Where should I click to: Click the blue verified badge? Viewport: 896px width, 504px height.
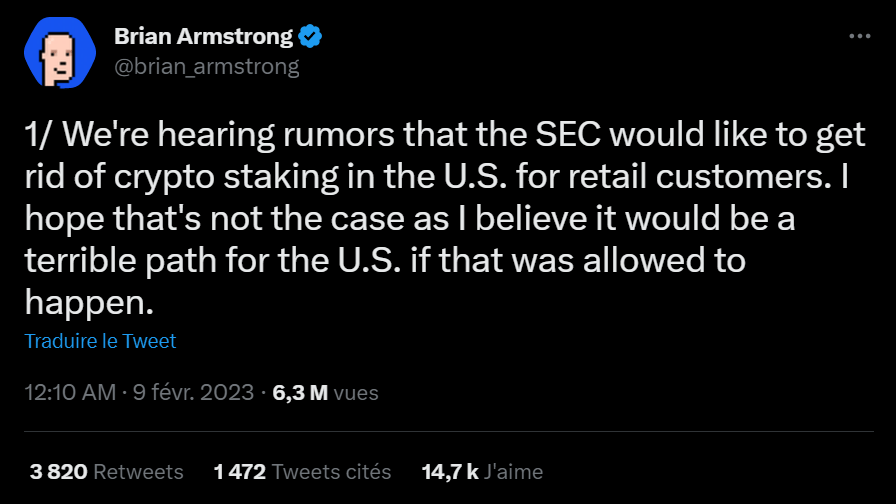(x=311, y=37)
